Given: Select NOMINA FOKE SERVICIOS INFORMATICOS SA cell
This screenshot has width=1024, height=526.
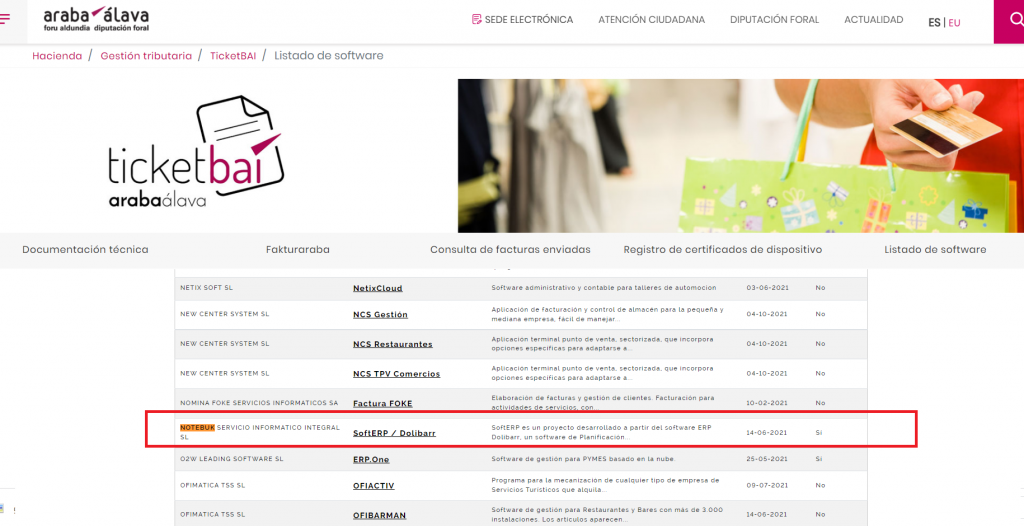Looking at the screenshot, I should tap(259, 403).
